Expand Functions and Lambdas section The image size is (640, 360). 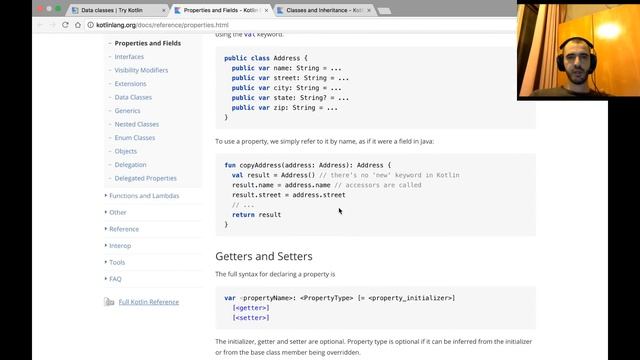(x=144, y=196)
